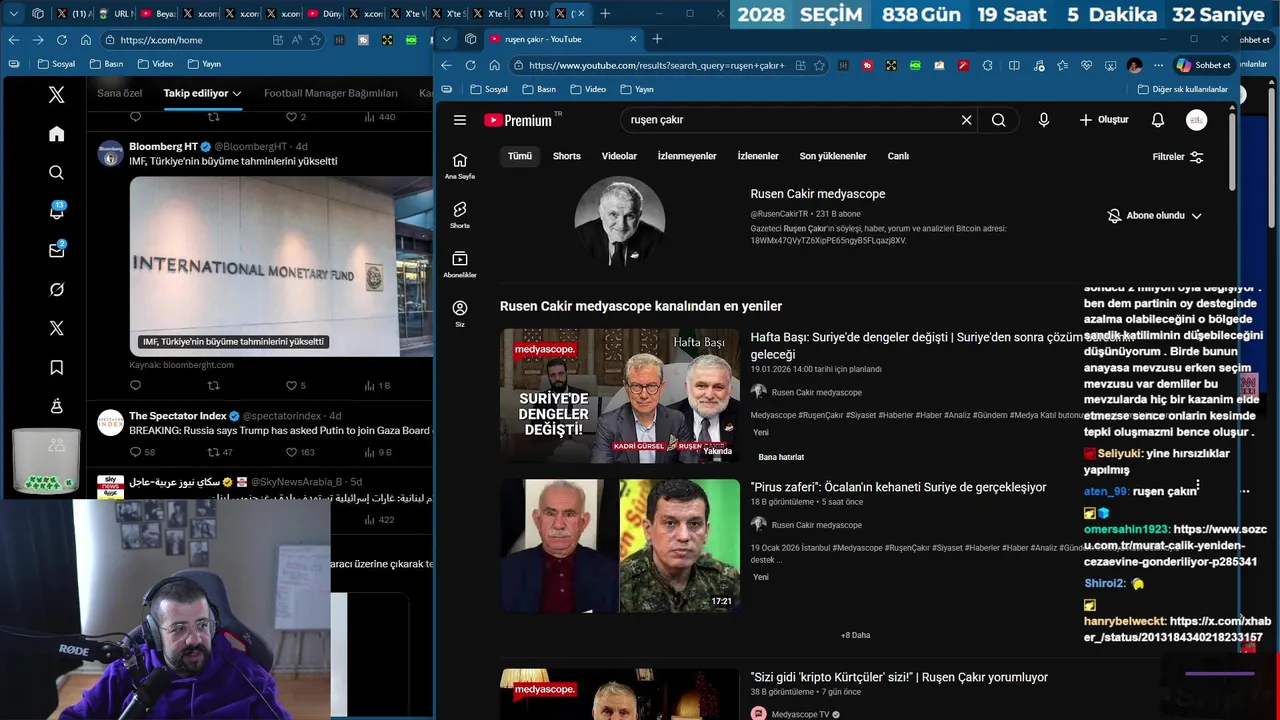Viewport: 1280px width, 720px height.
Task: Open new tab in YouTube browser window
Action: pyautogui.click(x=657, y=39)
